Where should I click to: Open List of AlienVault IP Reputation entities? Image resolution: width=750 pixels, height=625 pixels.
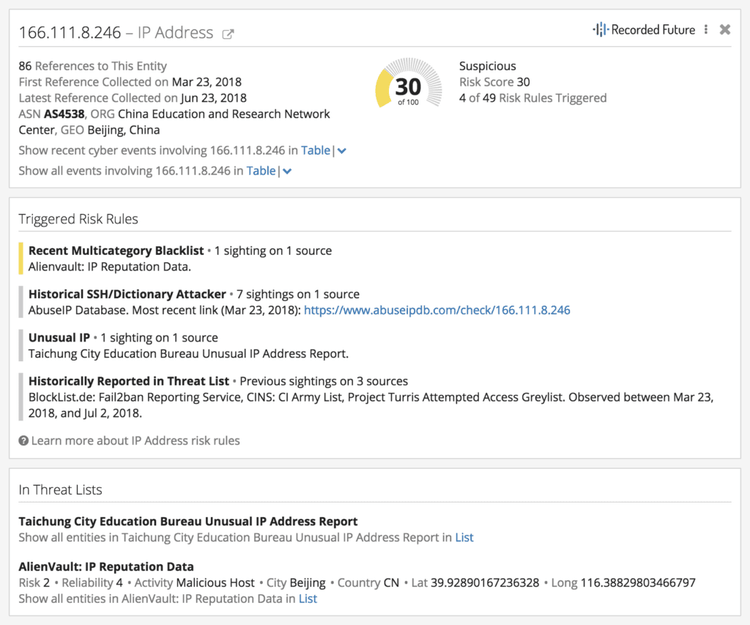pos(307,598)
